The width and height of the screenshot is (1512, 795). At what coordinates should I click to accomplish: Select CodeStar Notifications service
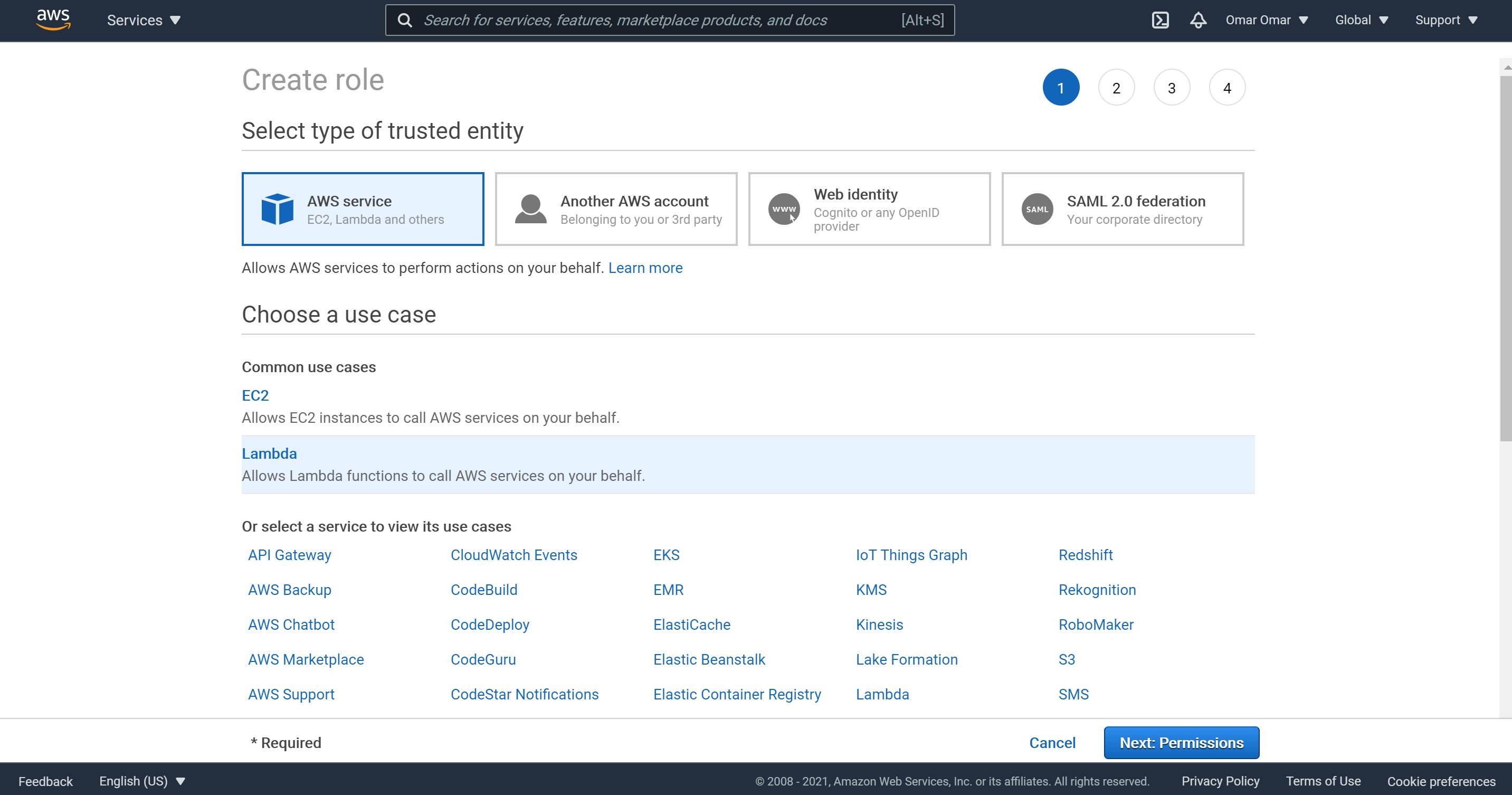coord(524,694)
